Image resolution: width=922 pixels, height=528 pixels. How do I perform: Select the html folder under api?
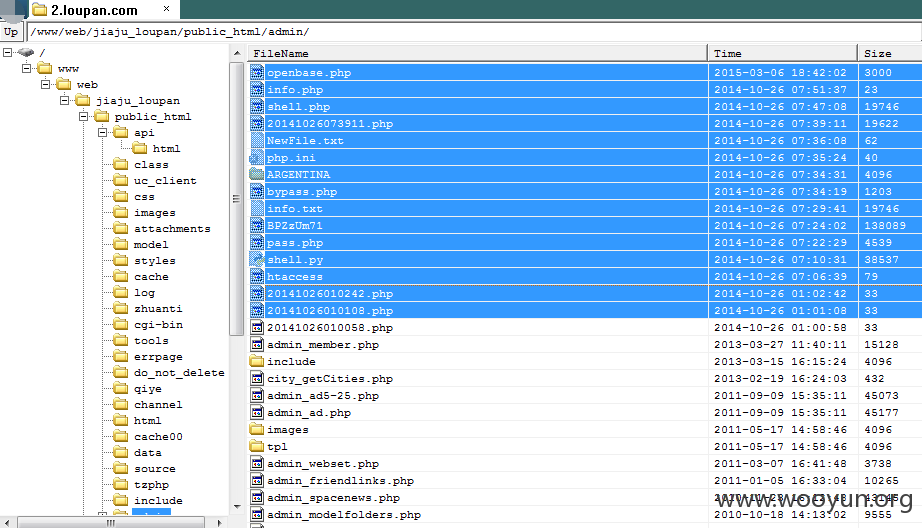pos(166,148)
